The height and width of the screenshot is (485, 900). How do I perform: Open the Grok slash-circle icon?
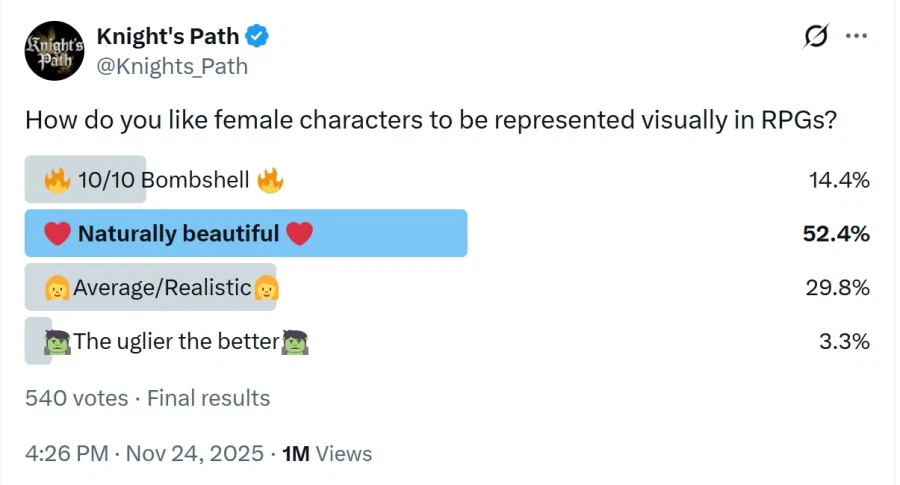click(816, 37)
